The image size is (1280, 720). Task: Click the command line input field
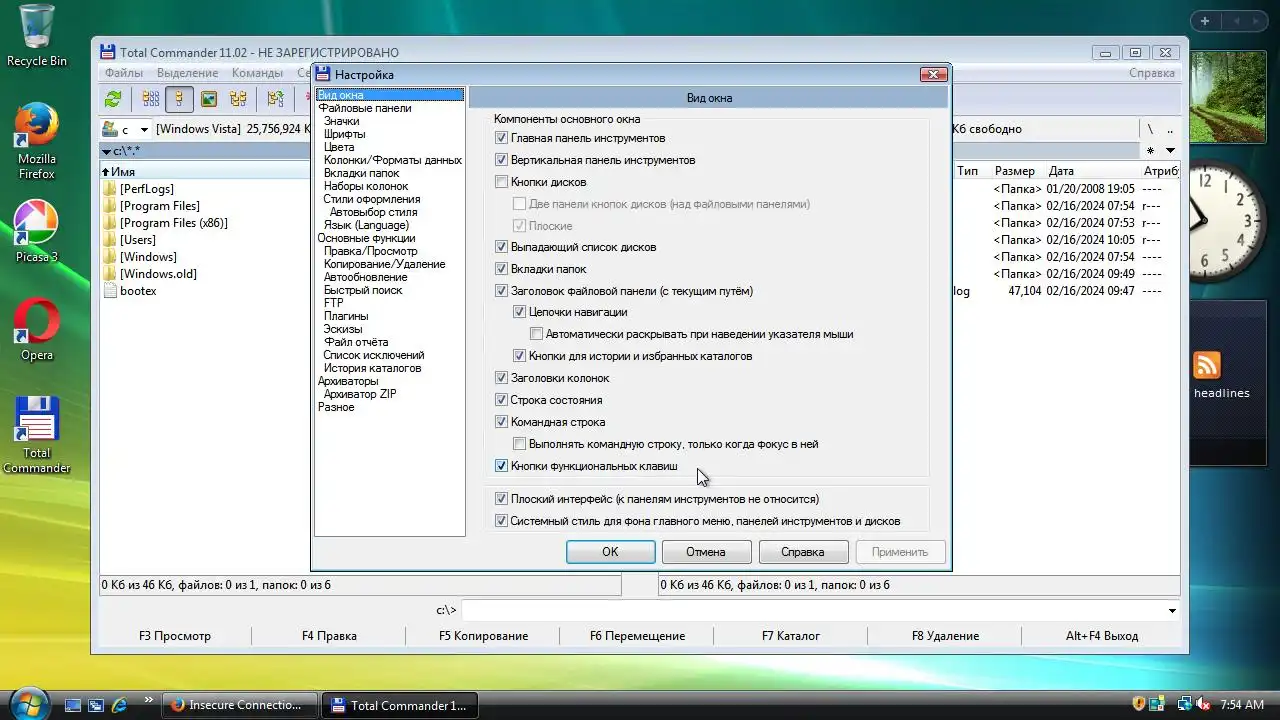(813, 611)
